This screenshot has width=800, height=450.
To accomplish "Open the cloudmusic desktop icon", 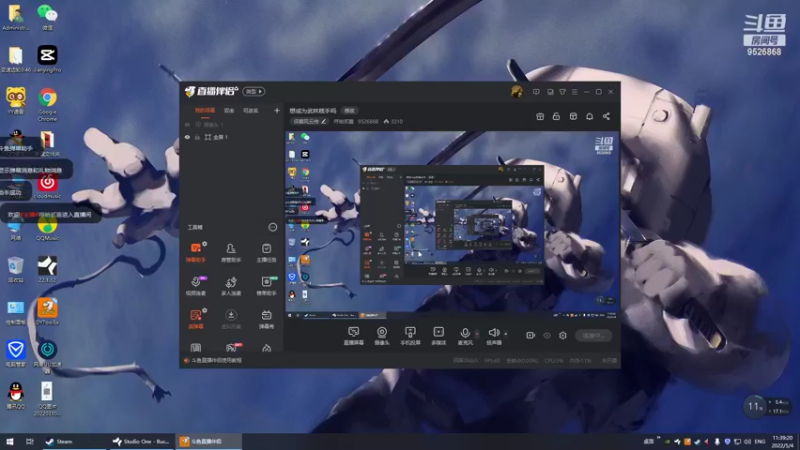I will pyautogui.click(x=47, y=186).
